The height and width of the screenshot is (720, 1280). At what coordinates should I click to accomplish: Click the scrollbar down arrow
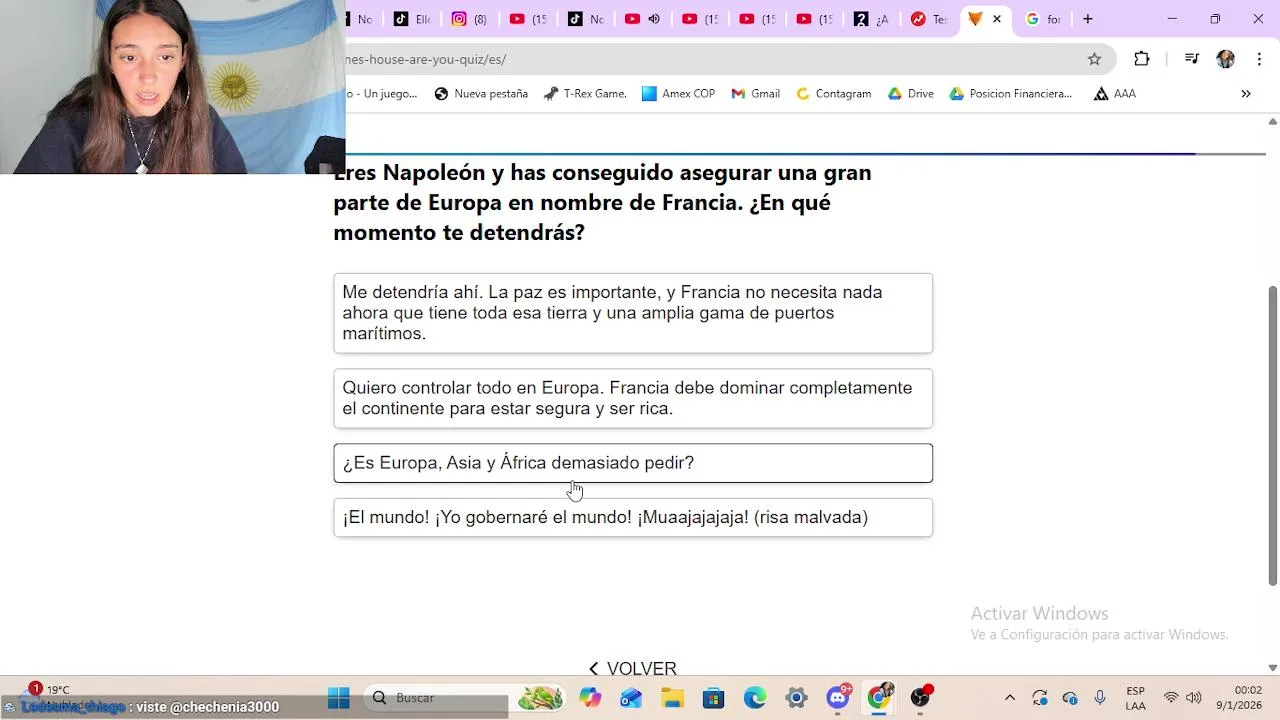click(1272, 668)
